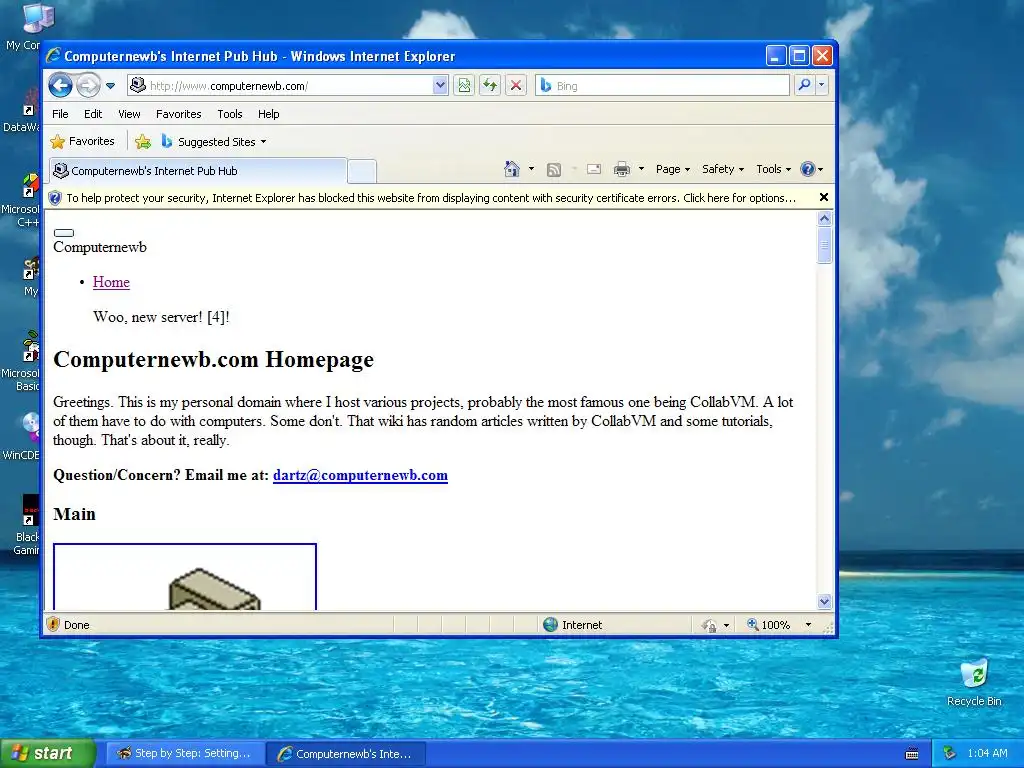Open the zoom level dropdown arrow
This screenshot has height=768, width=1024.
click(808, 625)
